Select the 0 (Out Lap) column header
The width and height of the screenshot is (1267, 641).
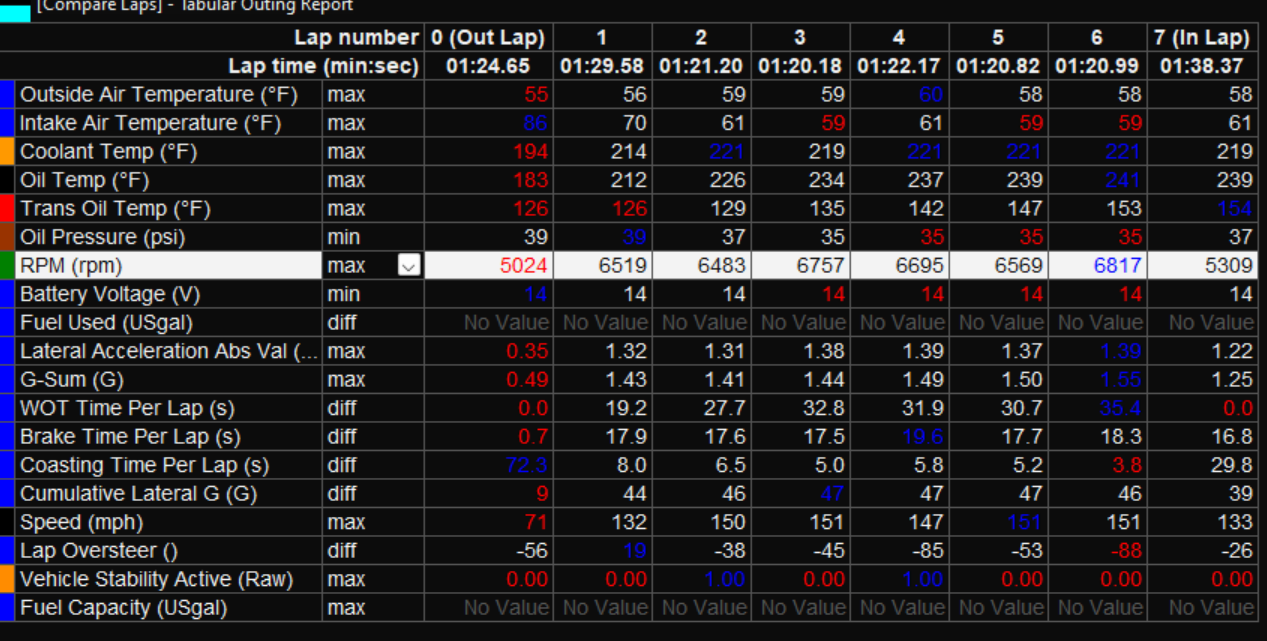coord(488,38)
